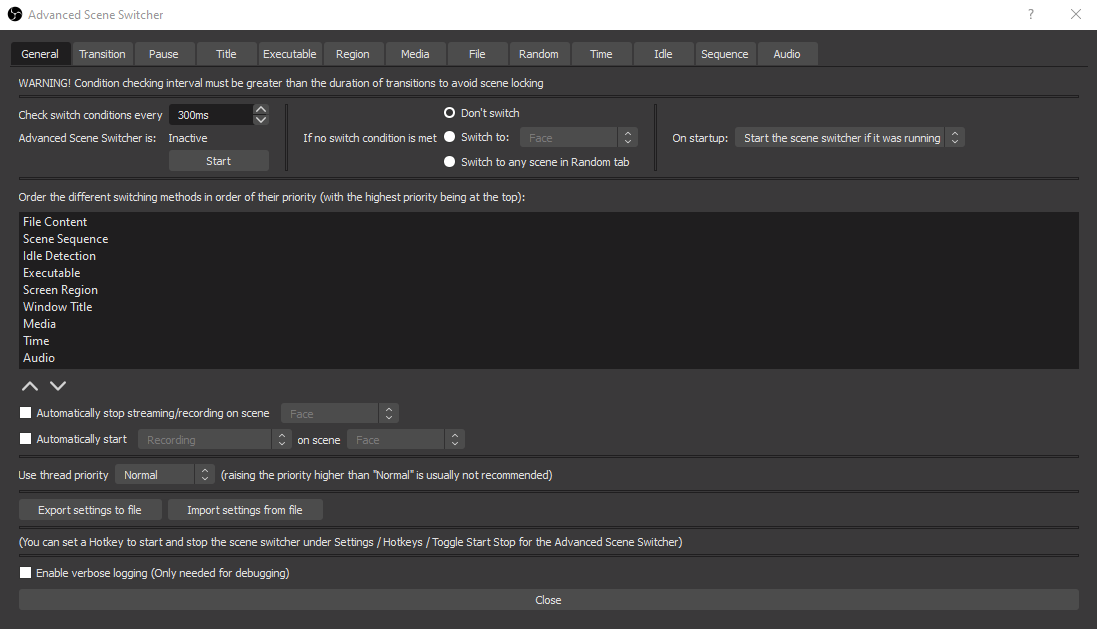1097x629 pixels.
Task: Select Window Title in the priority list
Action: (548, 306)
